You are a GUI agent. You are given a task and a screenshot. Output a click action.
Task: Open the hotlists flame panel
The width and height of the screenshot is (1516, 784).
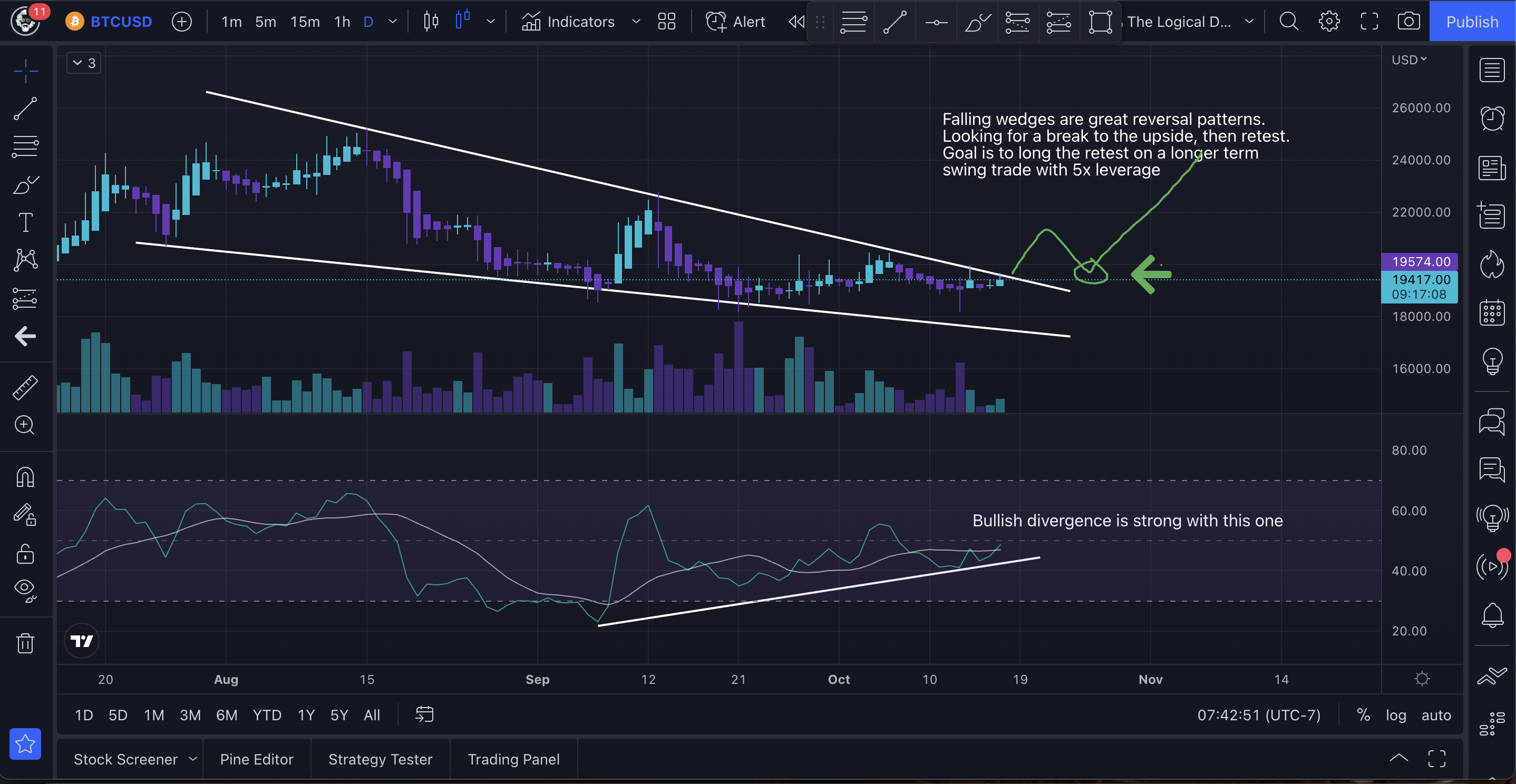coord(1492,264)
